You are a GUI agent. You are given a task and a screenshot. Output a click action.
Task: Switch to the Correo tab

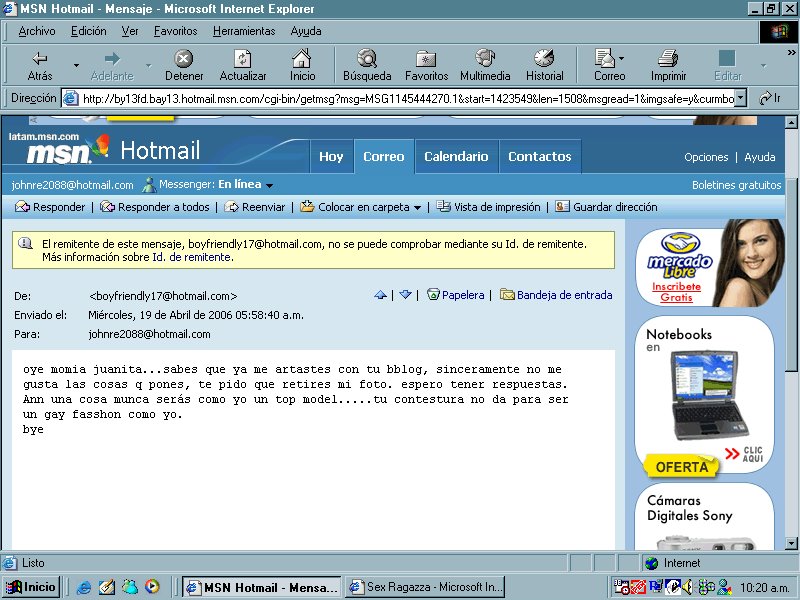(x=384, y=156)
